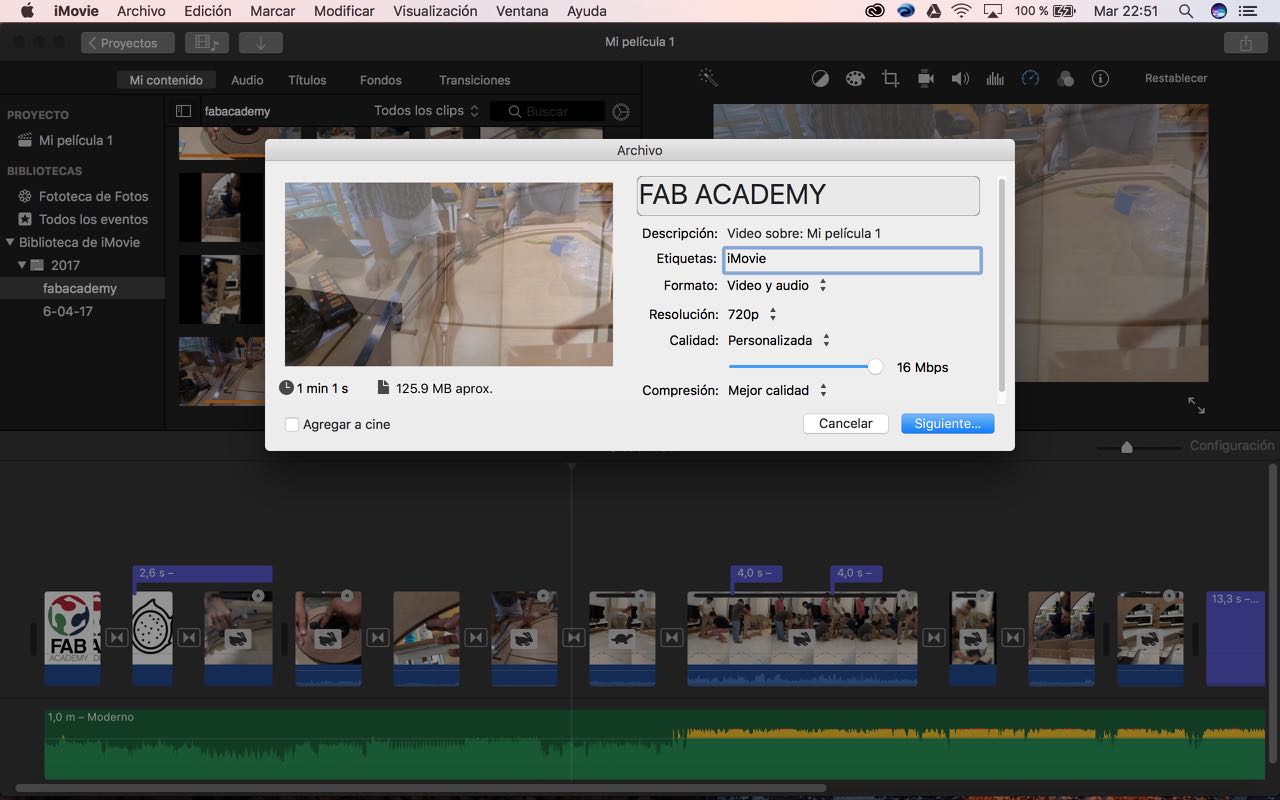This screenshot has width=1280, height=800.
Task: Open the Formato dropdown
Action: click(x=777, y=285)
